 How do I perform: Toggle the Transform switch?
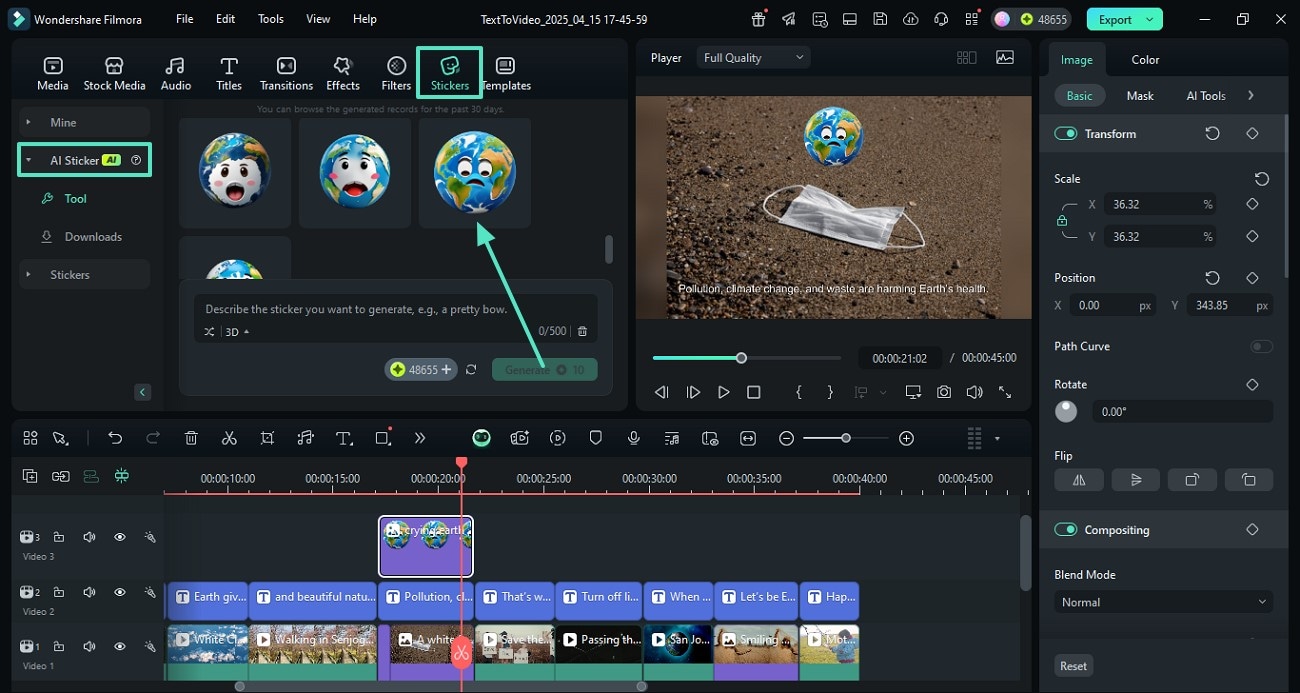[1066, 134]
